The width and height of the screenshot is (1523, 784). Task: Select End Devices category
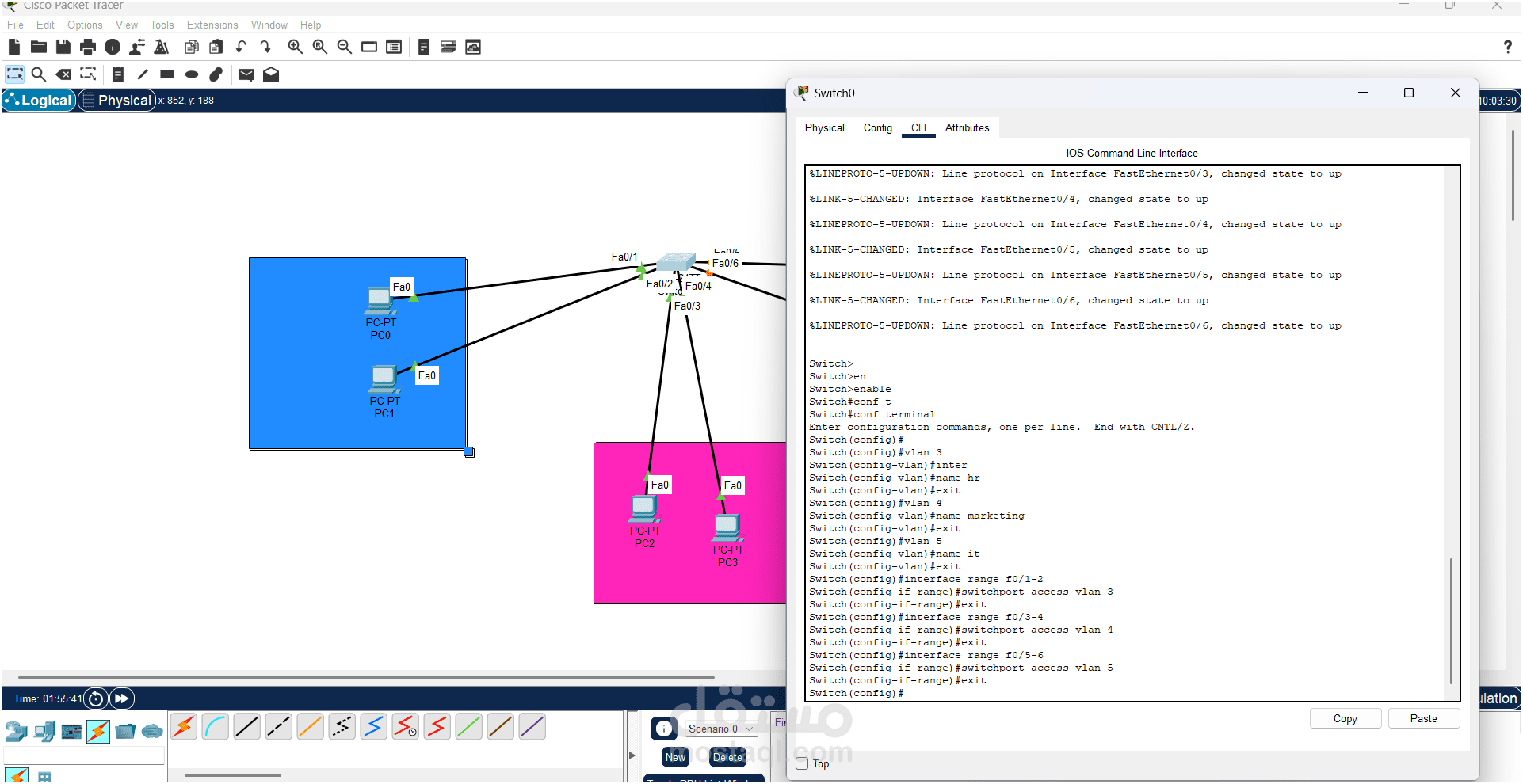(x=44, y=732)
